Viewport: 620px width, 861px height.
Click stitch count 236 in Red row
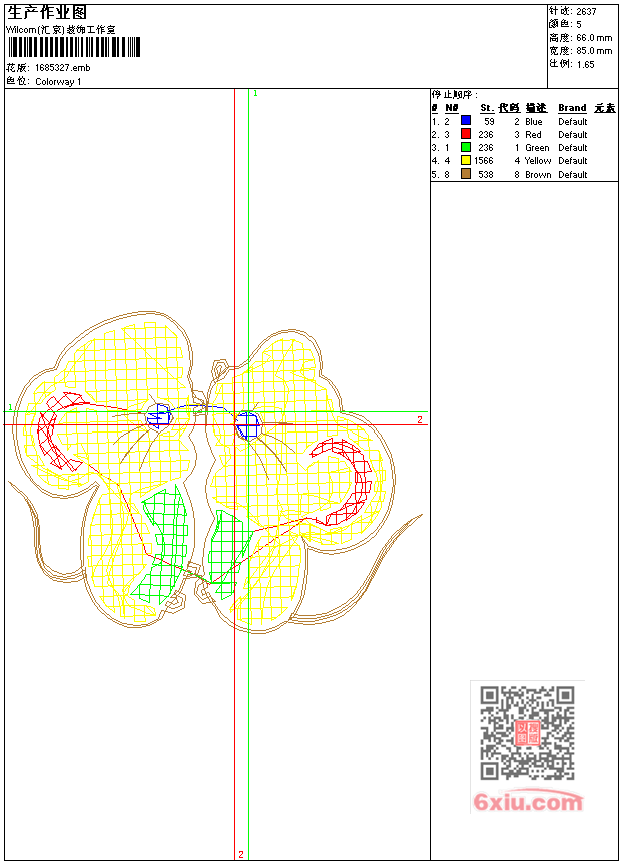486,135
